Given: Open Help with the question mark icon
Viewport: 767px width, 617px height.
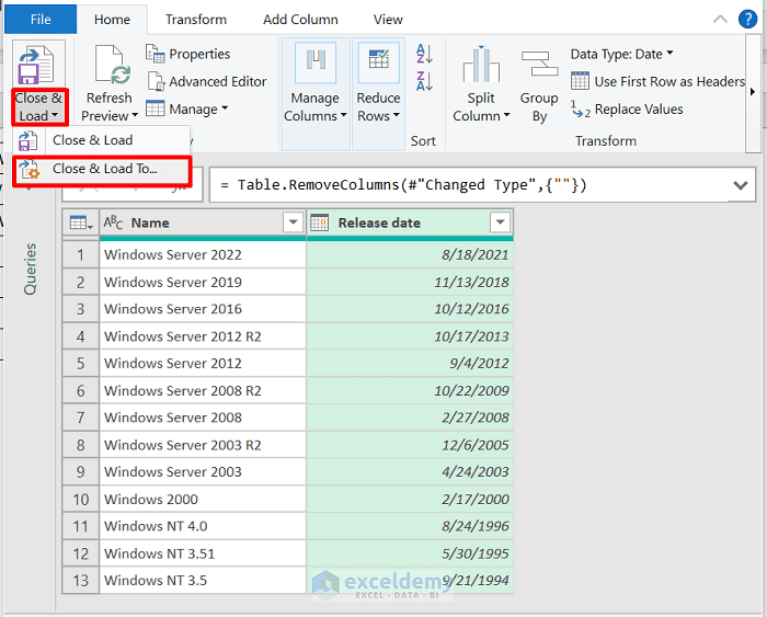Looking at the screenshot, I should click(747, 19).
